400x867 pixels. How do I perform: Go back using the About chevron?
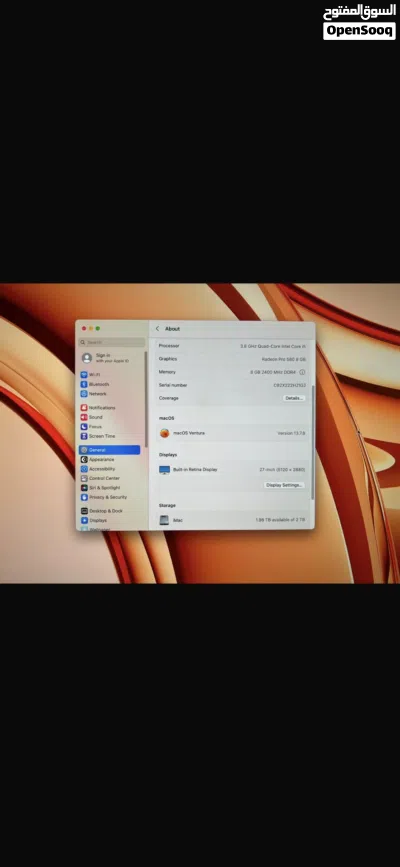coord(157,328)
